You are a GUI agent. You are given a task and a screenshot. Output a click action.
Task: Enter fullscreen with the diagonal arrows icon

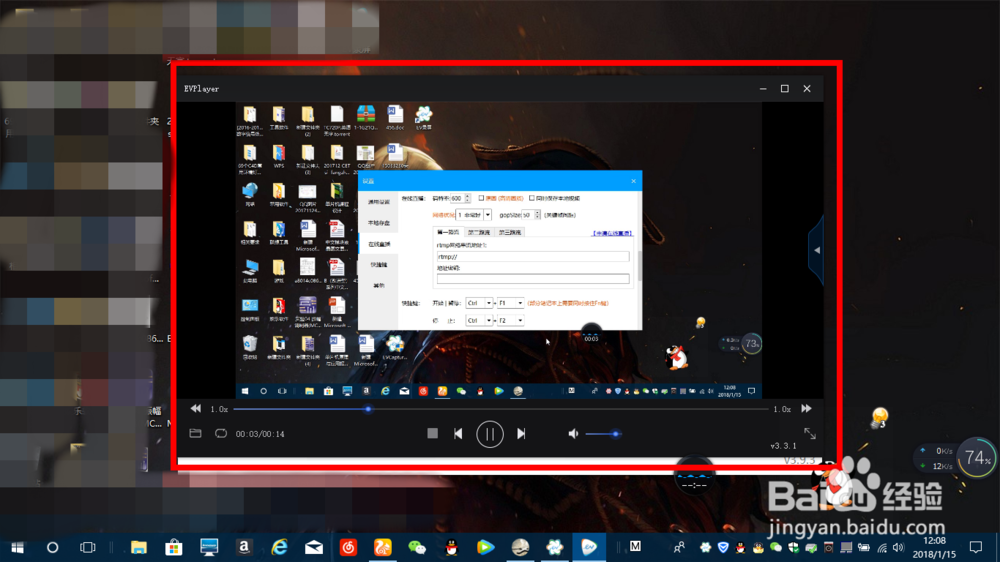coord(810,434)
